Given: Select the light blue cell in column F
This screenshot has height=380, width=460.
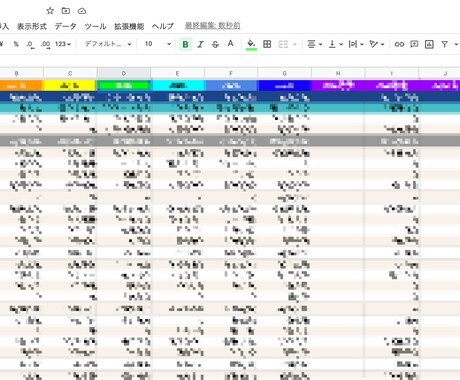Looking at the screenshot, I should pos(231,85).
